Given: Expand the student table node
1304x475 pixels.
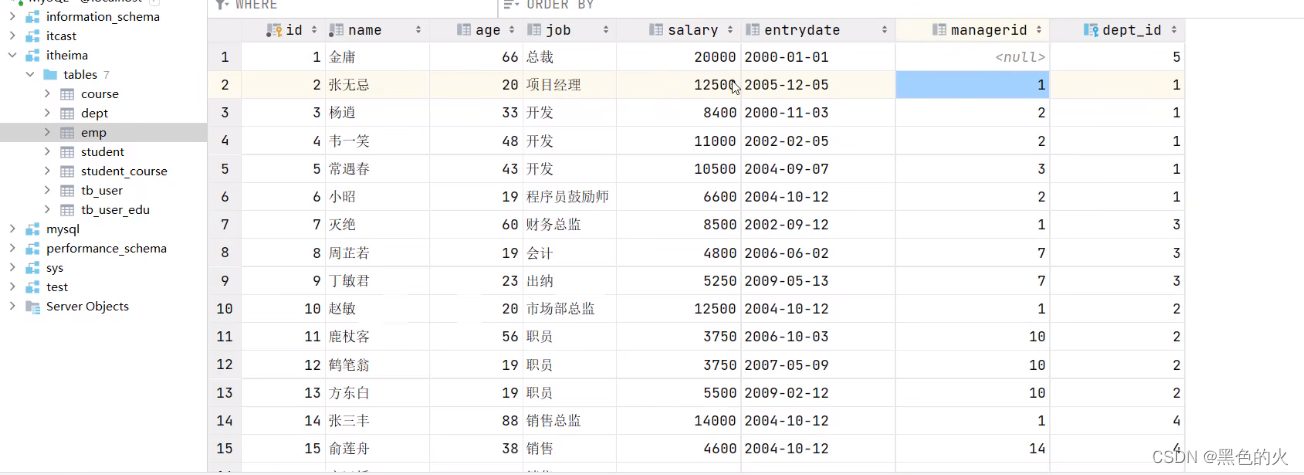Looking at the screenshot, I should (47, 152).
